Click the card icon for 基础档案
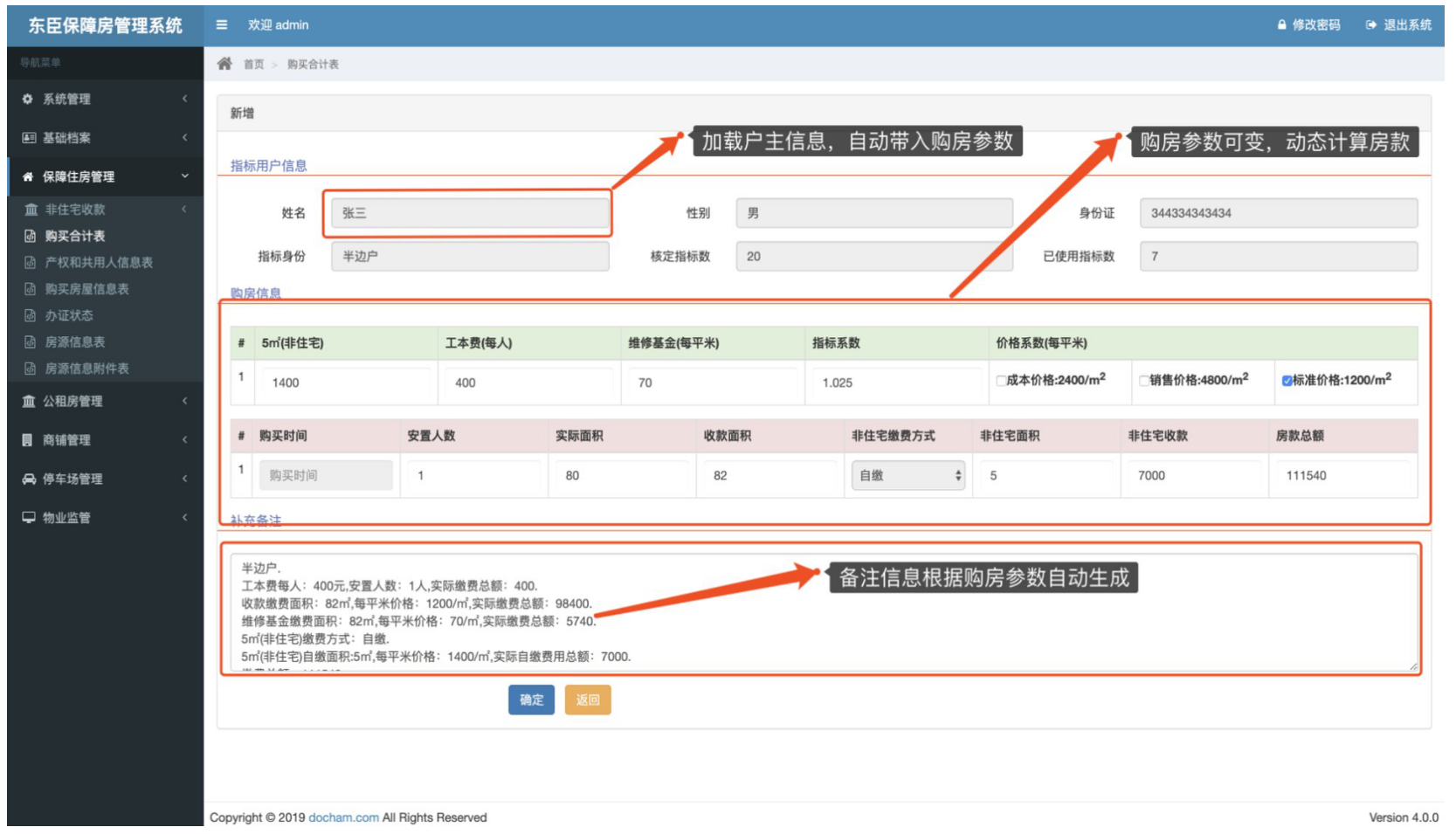Image resolution: width=1456 pixels, height=834 pixels. 29,138
